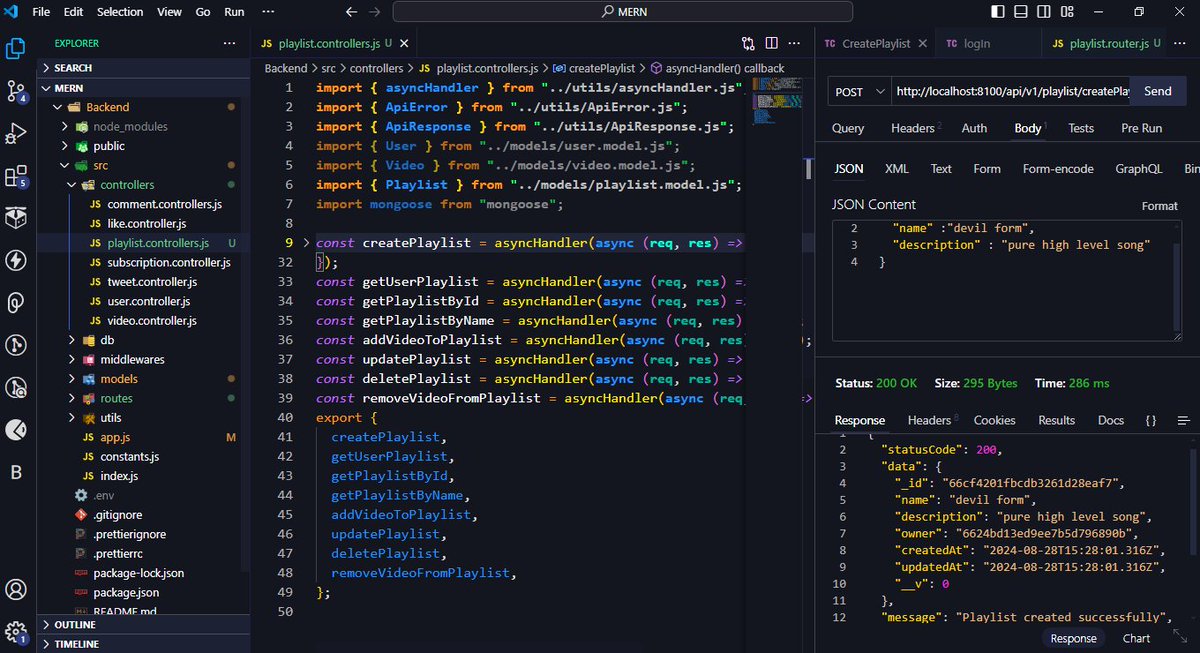Open the Docker box icon in activity bar

pyautogui.click(x=16, y=217)
